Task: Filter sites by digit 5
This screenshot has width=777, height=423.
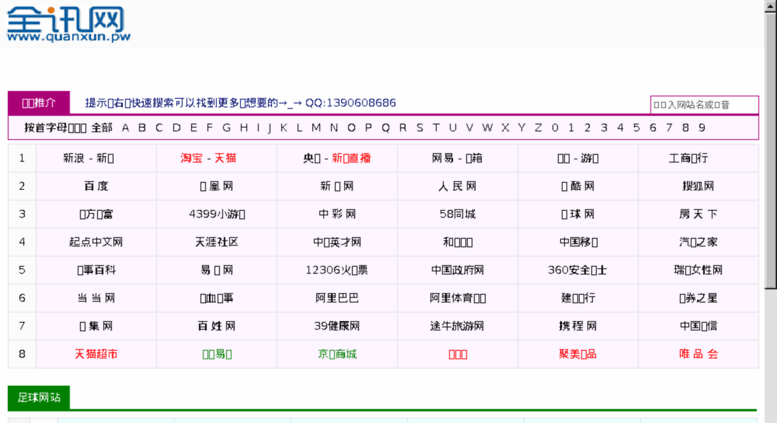Action: point(636,128)
